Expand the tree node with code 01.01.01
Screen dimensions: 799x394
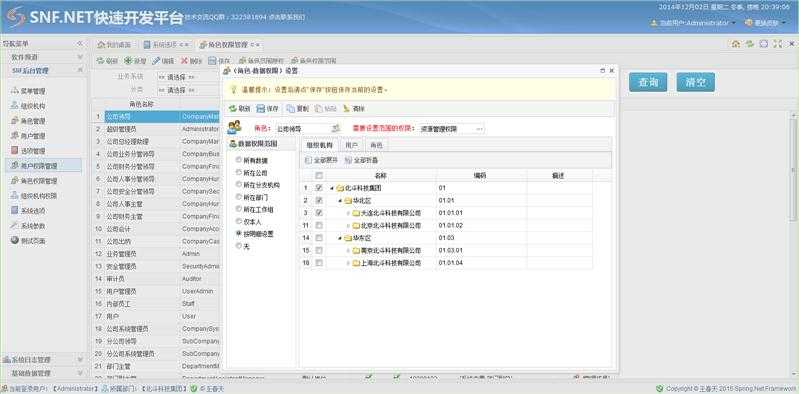tap(348, 213)
